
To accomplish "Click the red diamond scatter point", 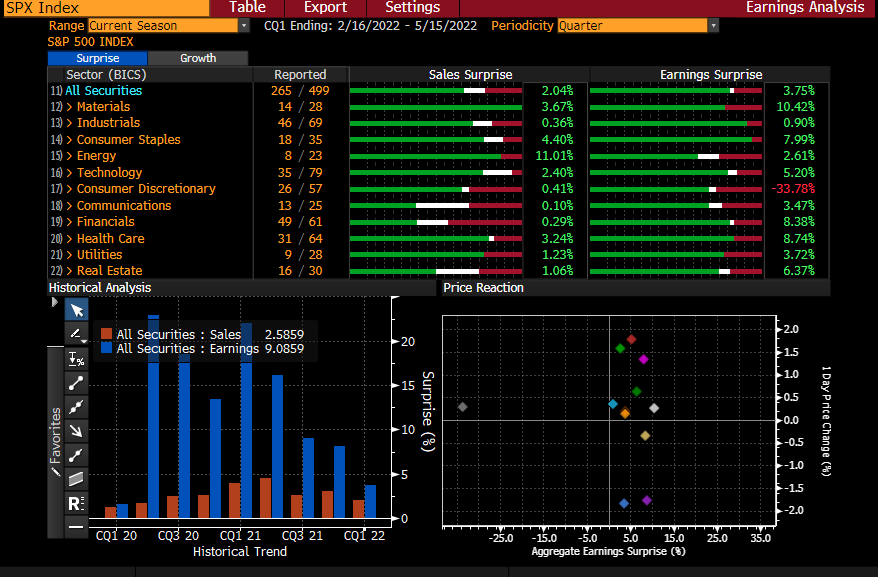I will 632,339.
